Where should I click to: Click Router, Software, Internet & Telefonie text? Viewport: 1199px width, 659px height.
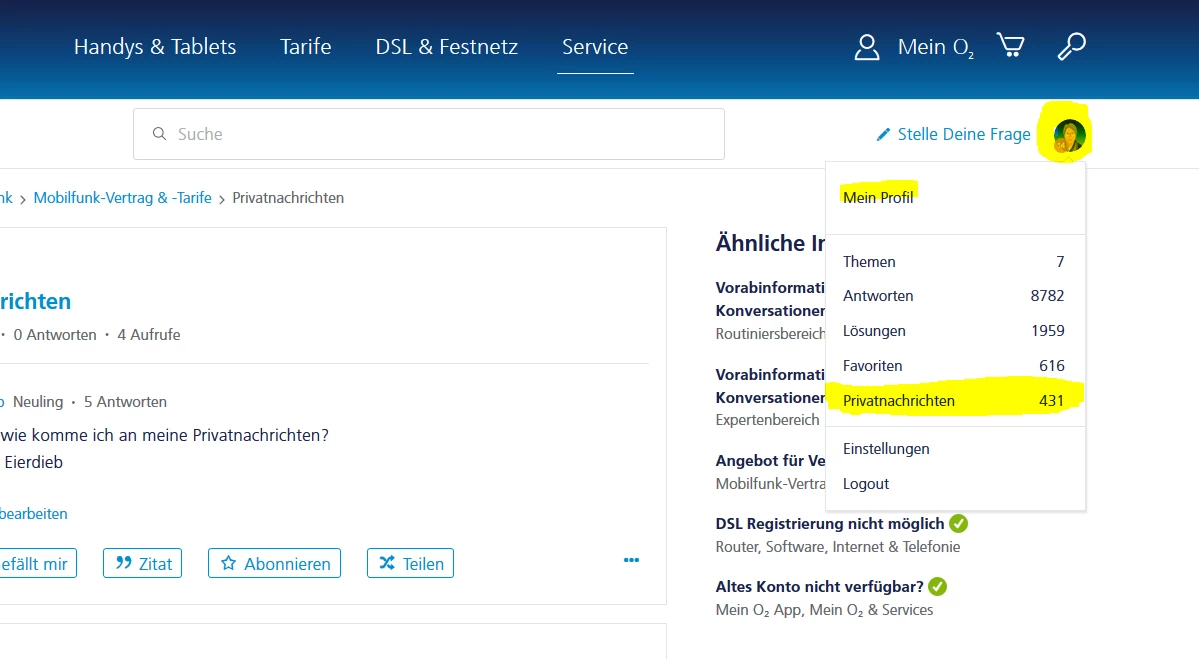tap(838, 547)
